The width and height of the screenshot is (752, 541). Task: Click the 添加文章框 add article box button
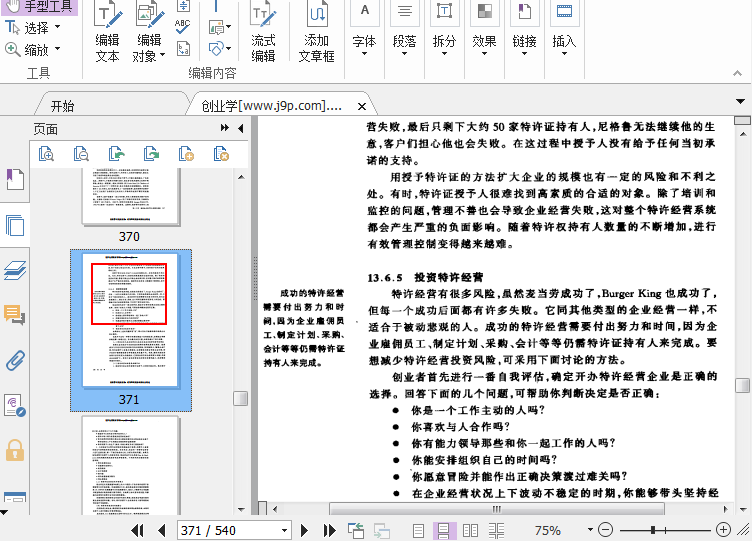[x=317, y=33]
